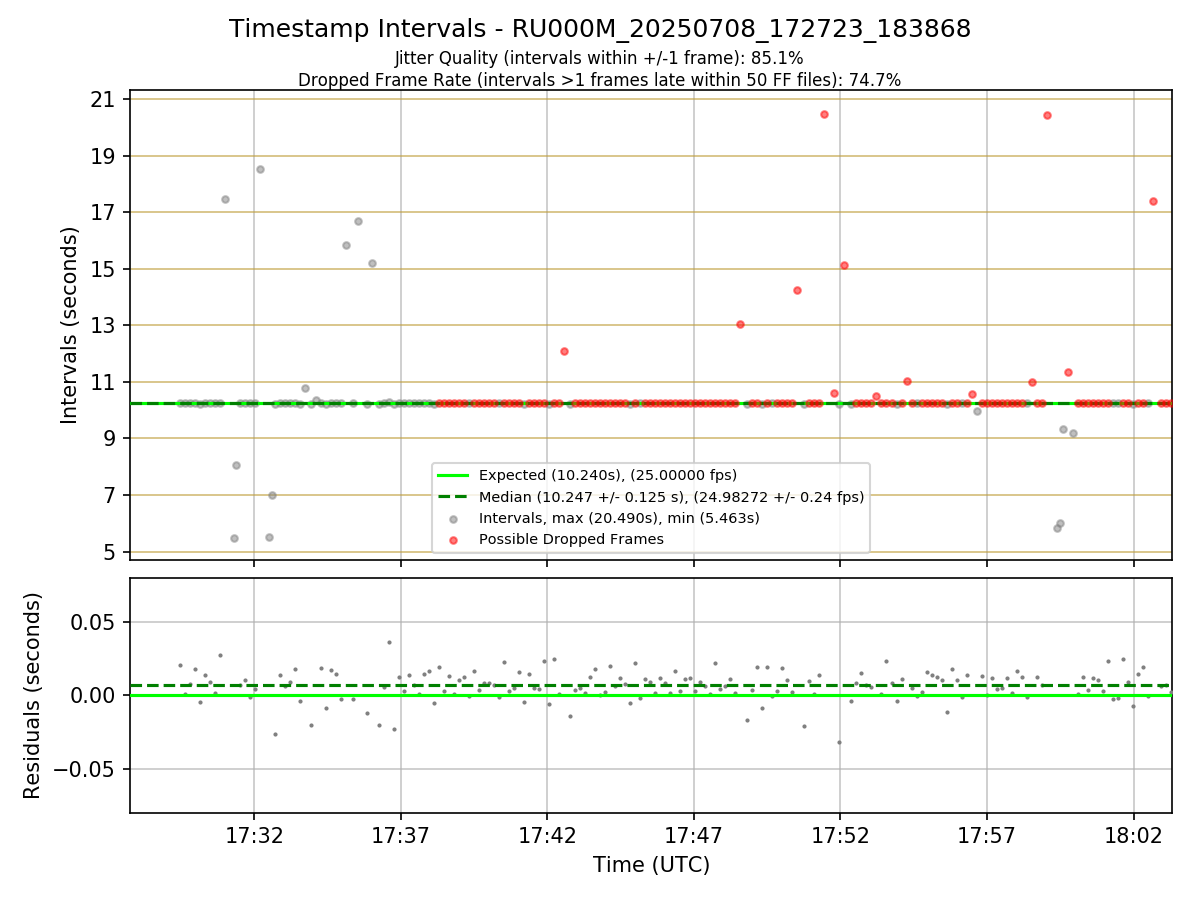The image size is (1200, 900).
Task: Click the dashed green line sample in the legend
Action: click(454, 497)
